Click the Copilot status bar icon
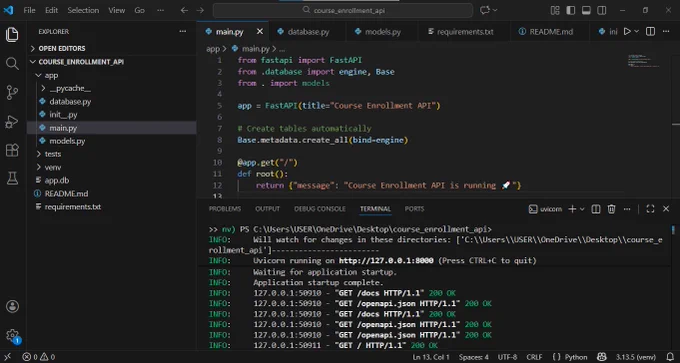The height and width of the screenshot is (363, 680). coord(602,357)
